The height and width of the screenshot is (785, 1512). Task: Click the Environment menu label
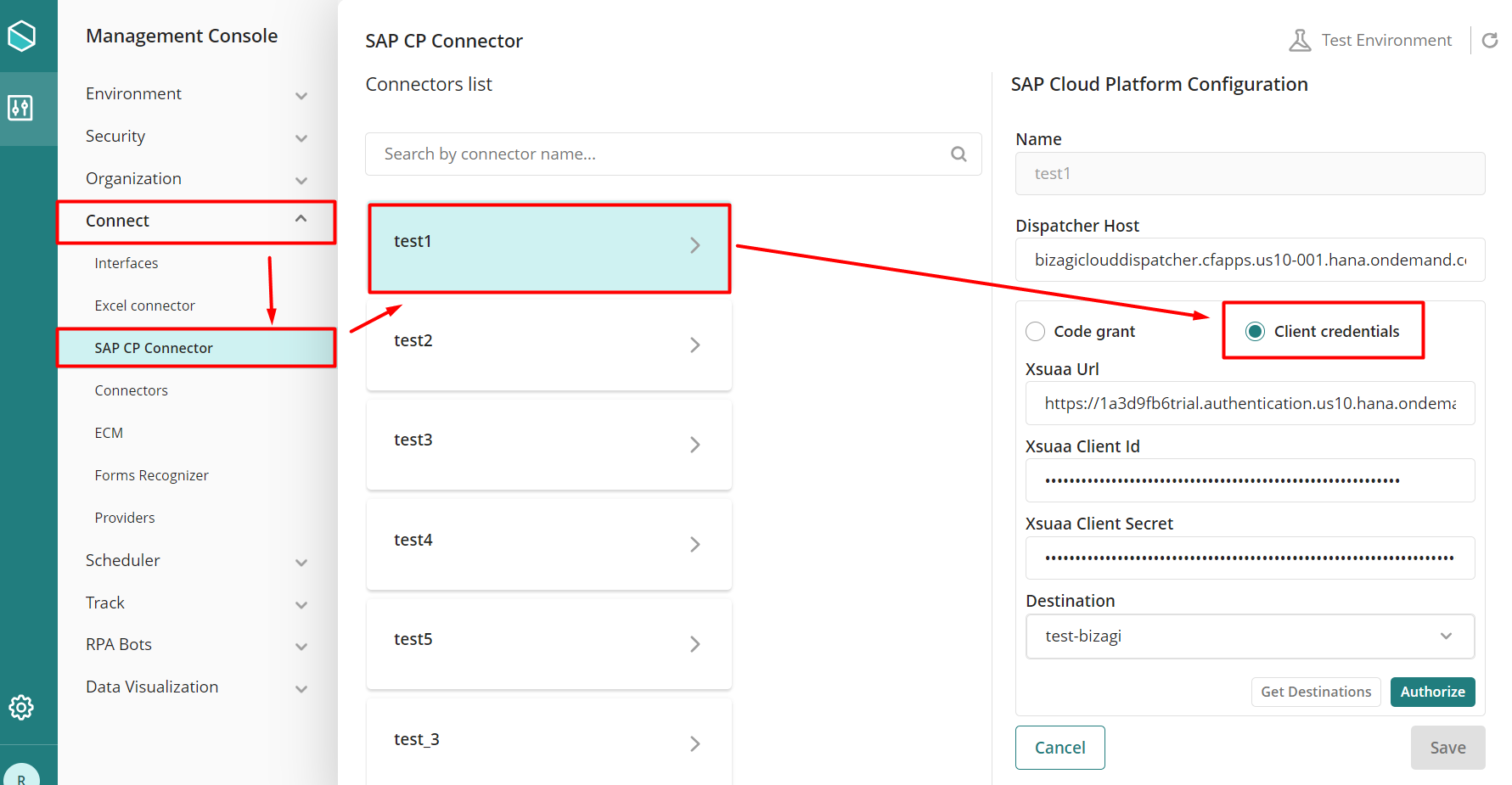point(133,93)
